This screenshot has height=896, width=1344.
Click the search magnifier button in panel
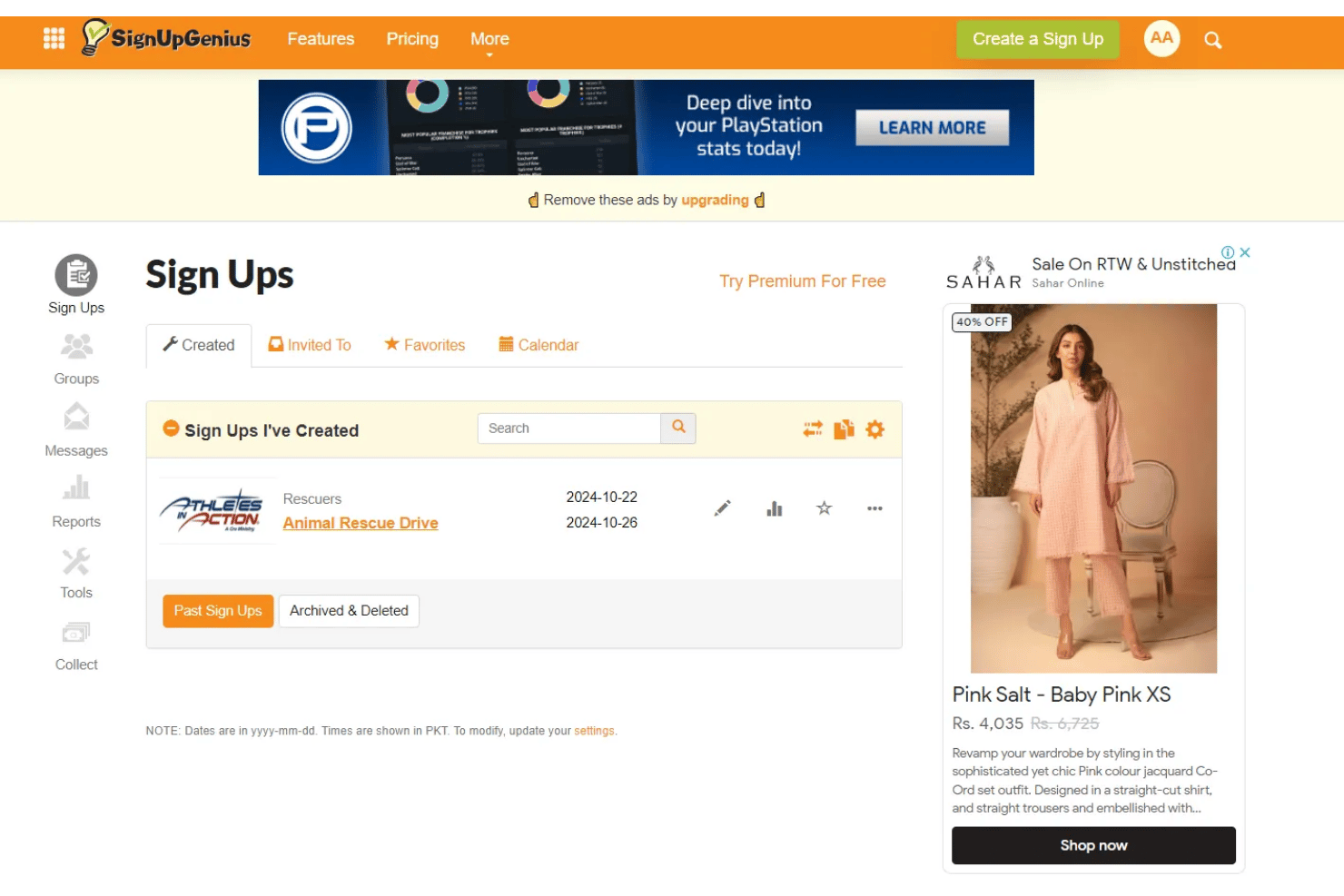pos(678,428)
